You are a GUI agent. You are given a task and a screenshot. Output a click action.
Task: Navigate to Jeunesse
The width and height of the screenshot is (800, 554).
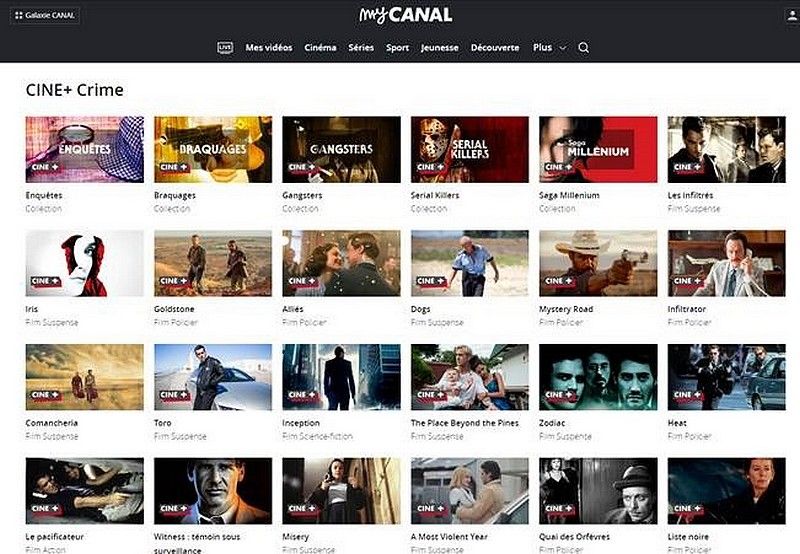[x=440, y=47]
